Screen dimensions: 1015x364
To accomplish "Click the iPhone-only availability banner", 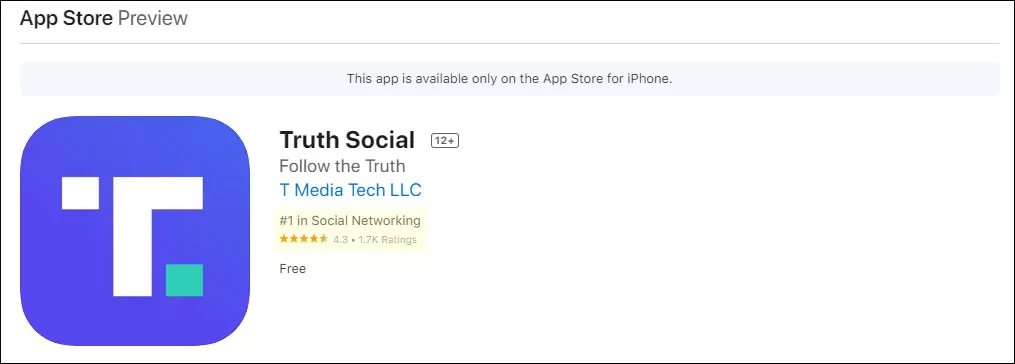I will (x=509, y=79).
